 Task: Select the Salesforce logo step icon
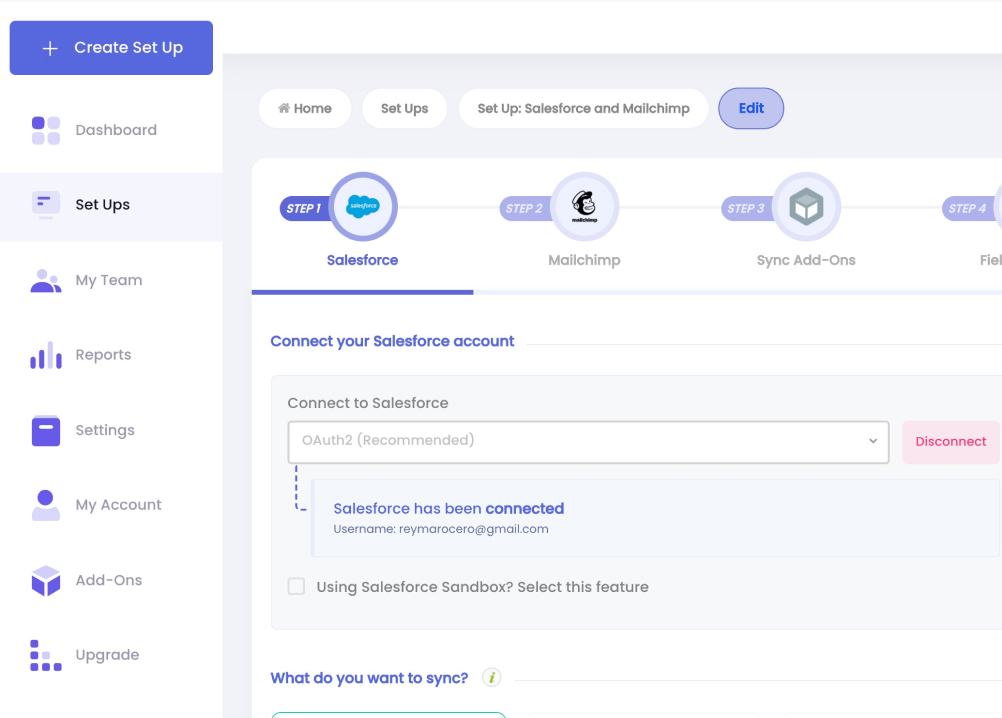[x=363, y=206]
